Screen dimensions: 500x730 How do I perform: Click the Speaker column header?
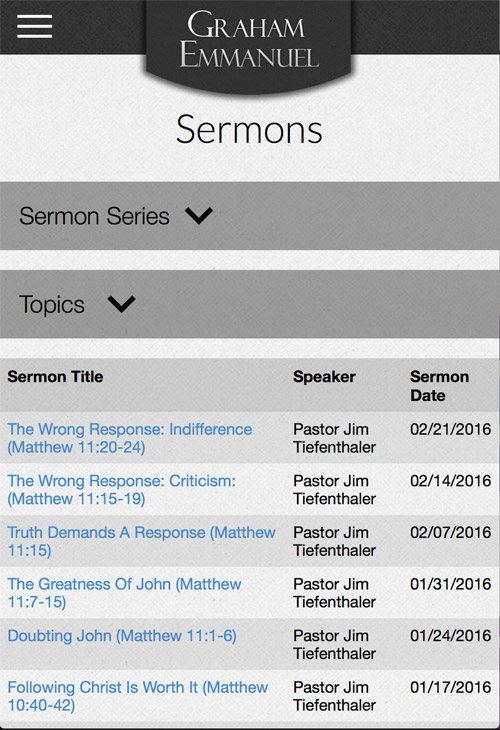pos(324,377)
